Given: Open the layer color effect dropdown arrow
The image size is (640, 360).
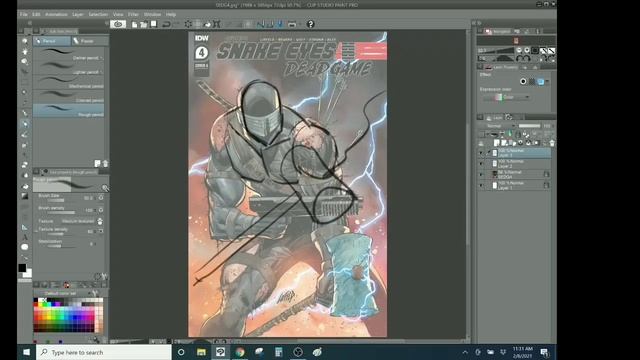Looking at the screenshot, I should pyautogui.click(x=547, y=82).
